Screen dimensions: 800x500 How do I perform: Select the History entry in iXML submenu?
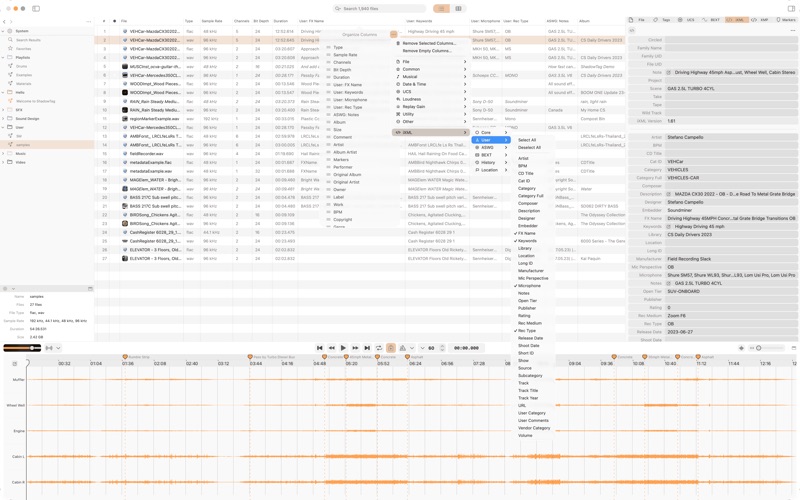click(491, 162)
